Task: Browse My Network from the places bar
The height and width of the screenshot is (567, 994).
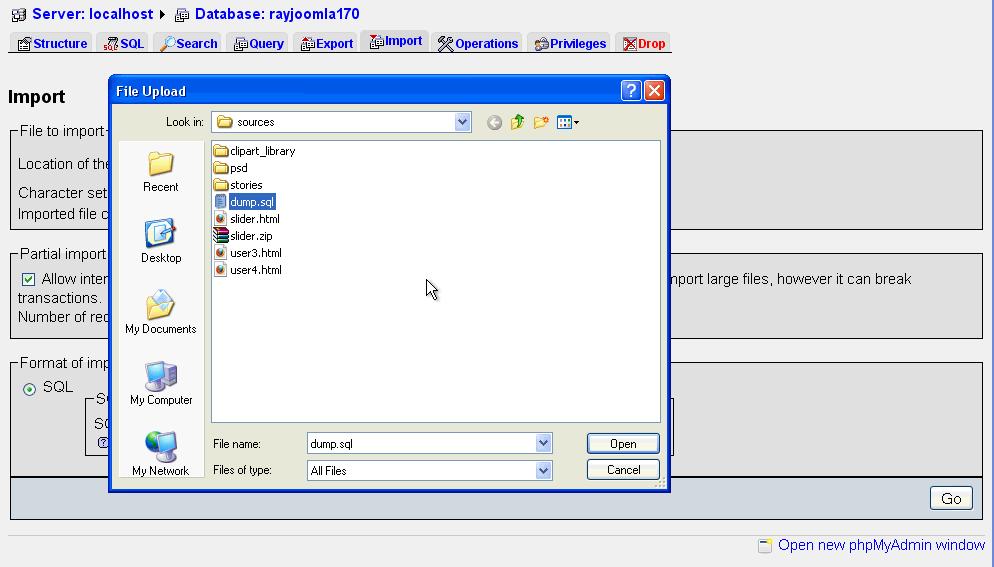Action: pyautogui.click(x=160, y=453)
